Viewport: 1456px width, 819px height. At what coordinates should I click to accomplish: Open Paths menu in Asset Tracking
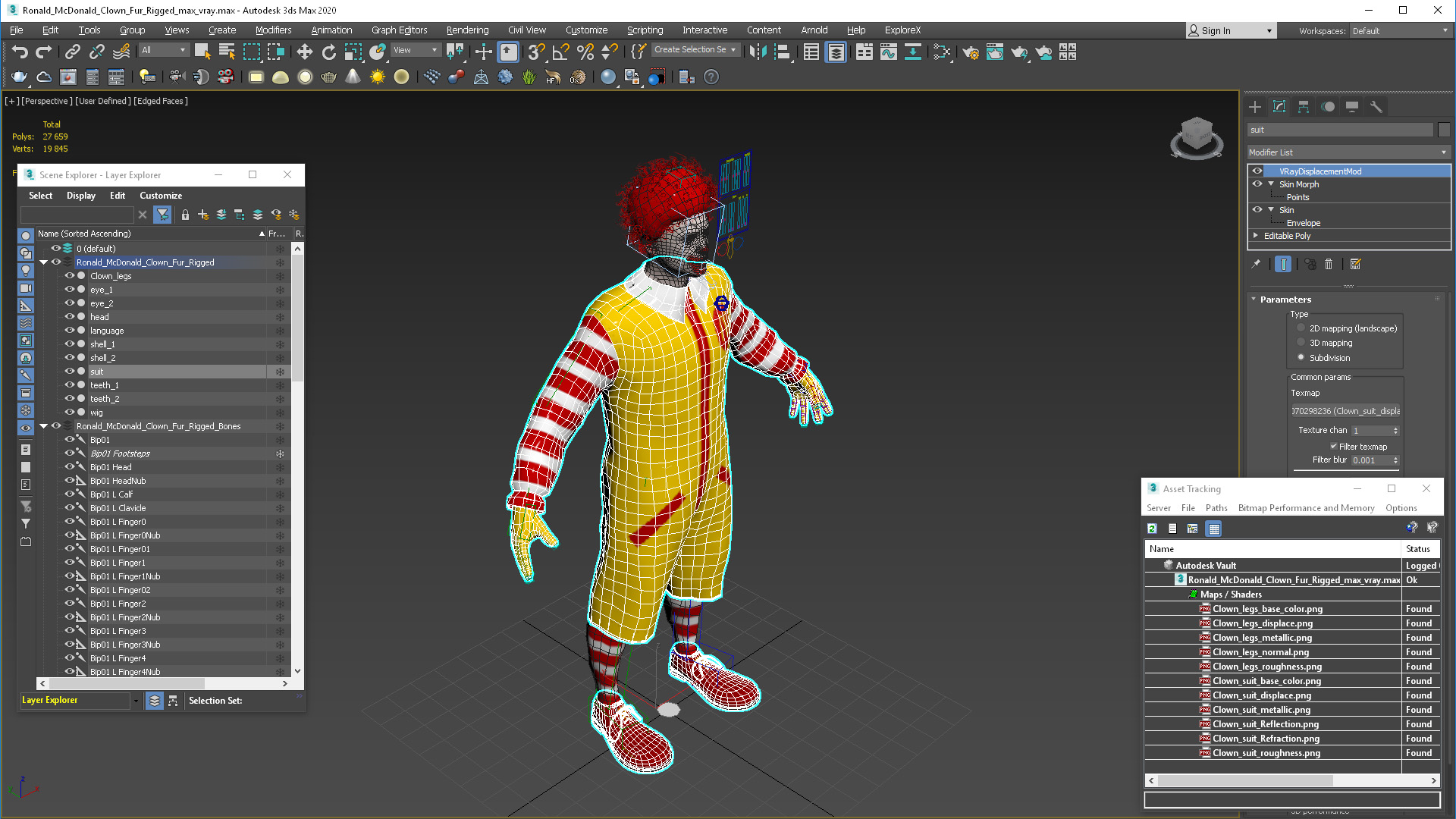coord(1216,508)
